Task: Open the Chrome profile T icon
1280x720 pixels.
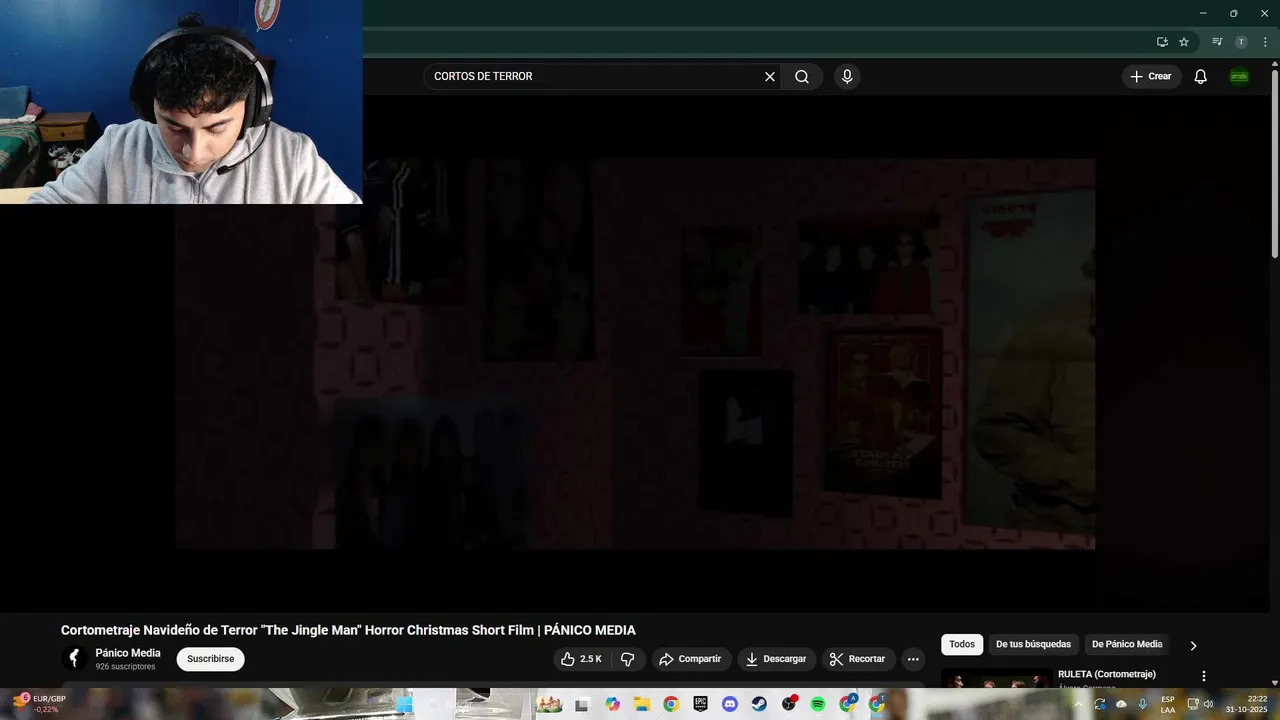Action: tap(1241, 42)
